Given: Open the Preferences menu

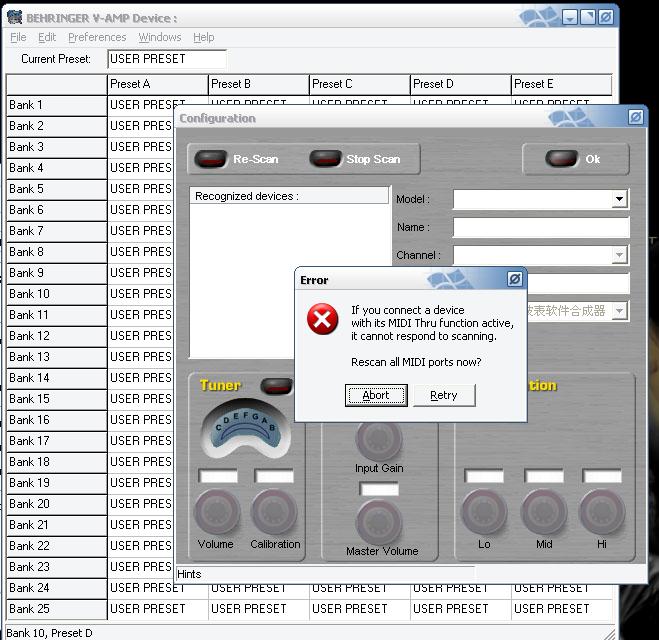Looking at the screenshot, I should (97, 37).
